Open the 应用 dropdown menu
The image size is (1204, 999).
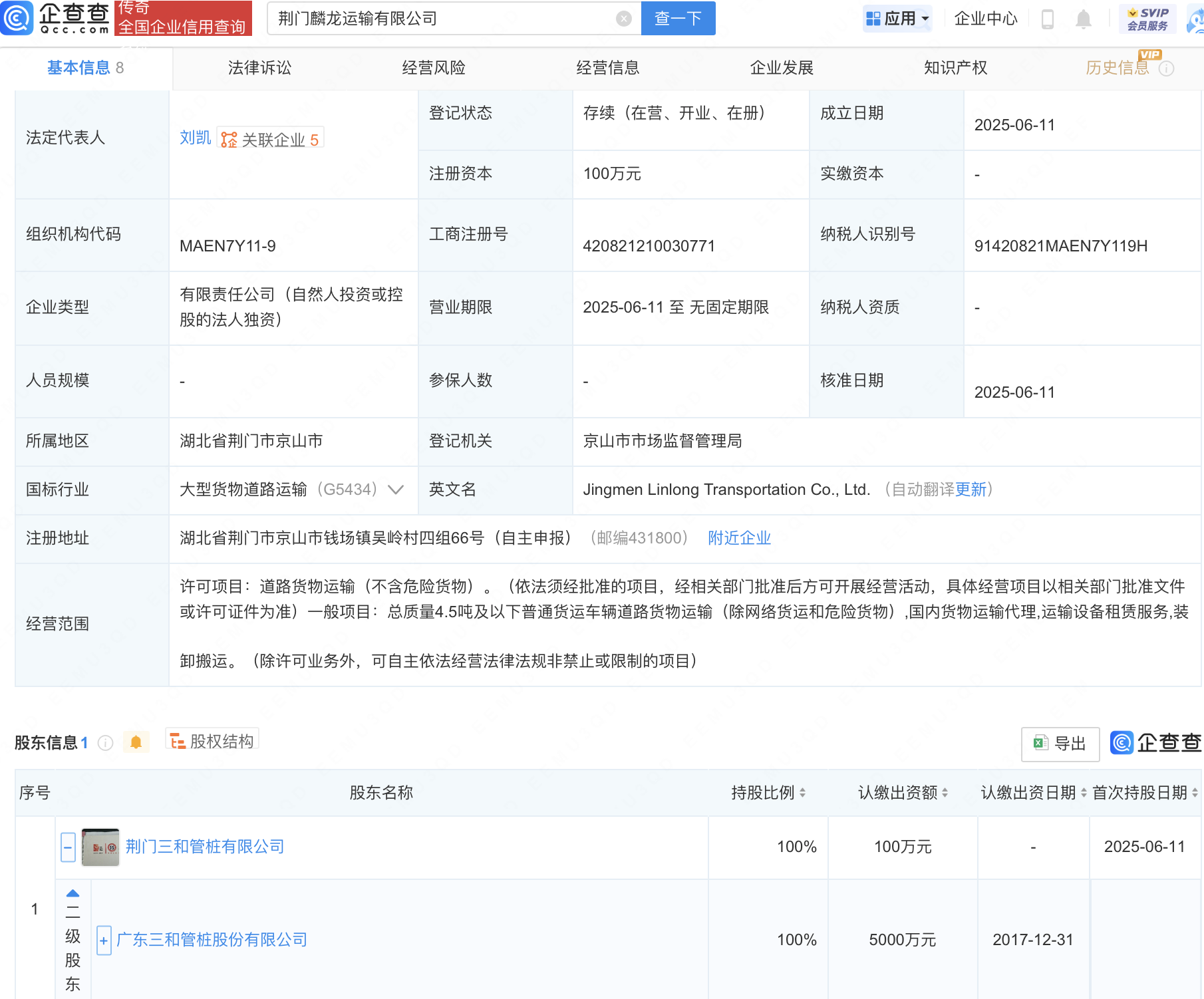point(898,19)
